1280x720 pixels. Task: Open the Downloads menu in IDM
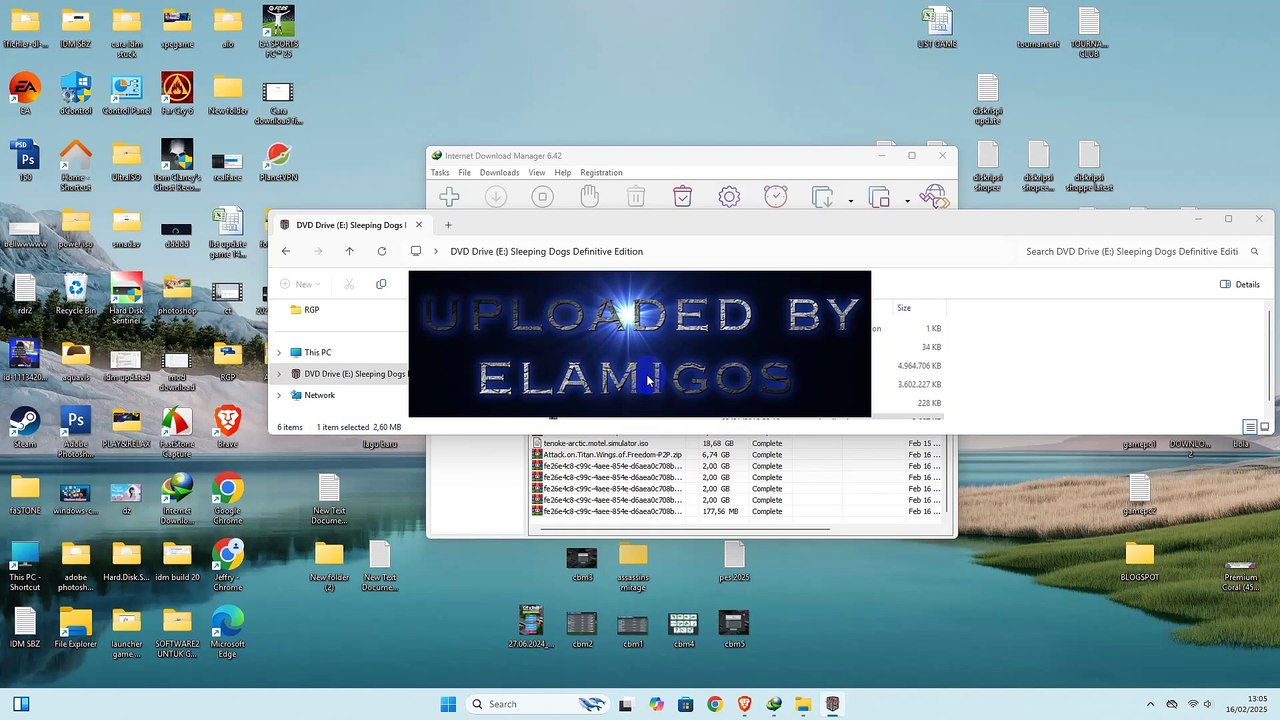click(x=500, y=173)
